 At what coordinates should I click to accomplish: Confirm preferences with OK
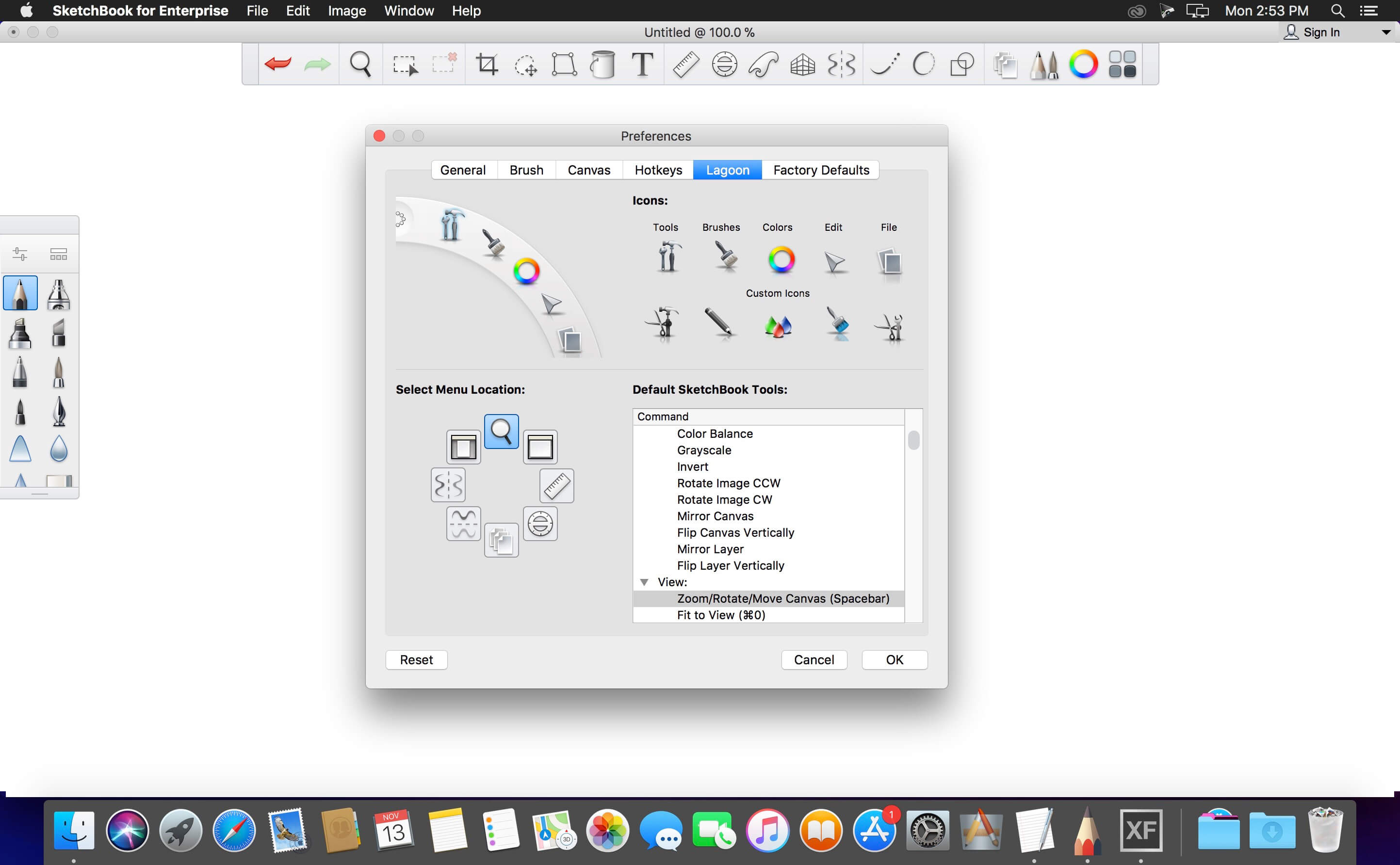895,659
